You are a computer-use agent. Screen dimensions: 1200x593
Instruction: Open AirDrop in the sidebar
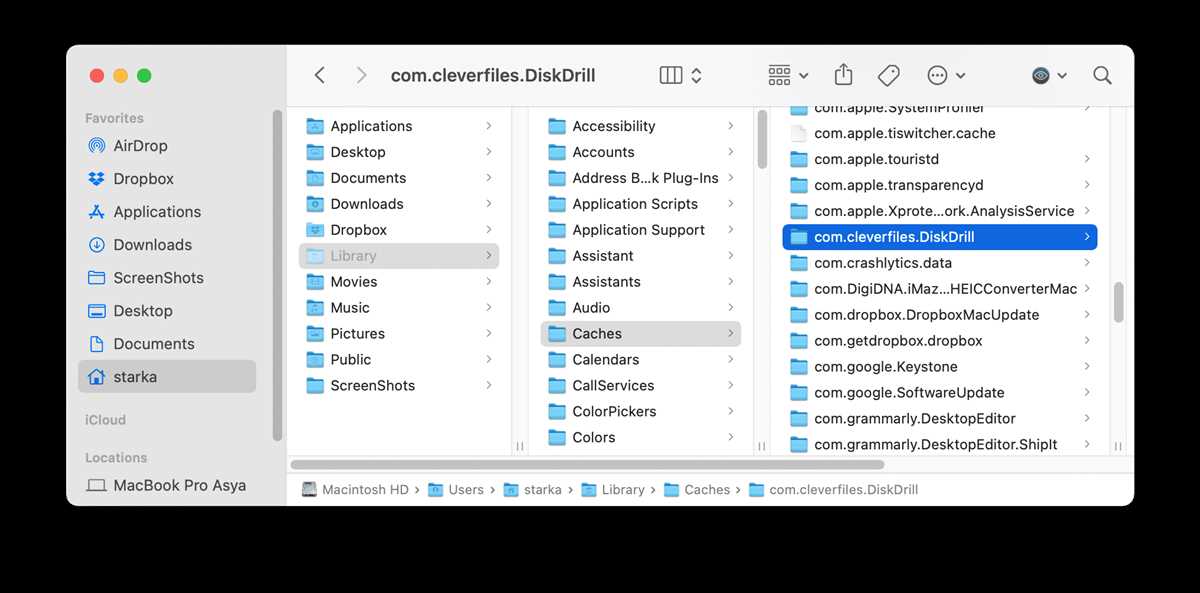click(x=140, y=146)
